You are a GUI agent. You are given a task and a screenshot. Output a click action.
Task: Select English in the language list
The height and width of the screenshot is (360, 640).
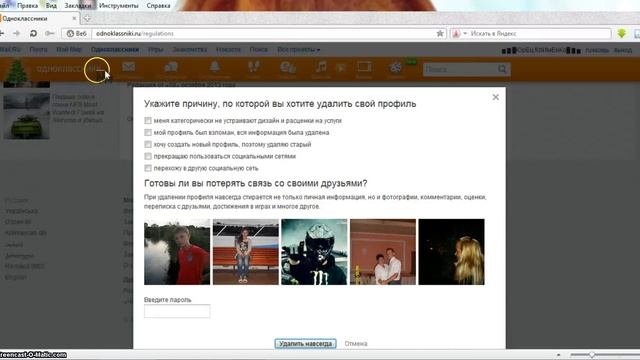tap(16, 277)
